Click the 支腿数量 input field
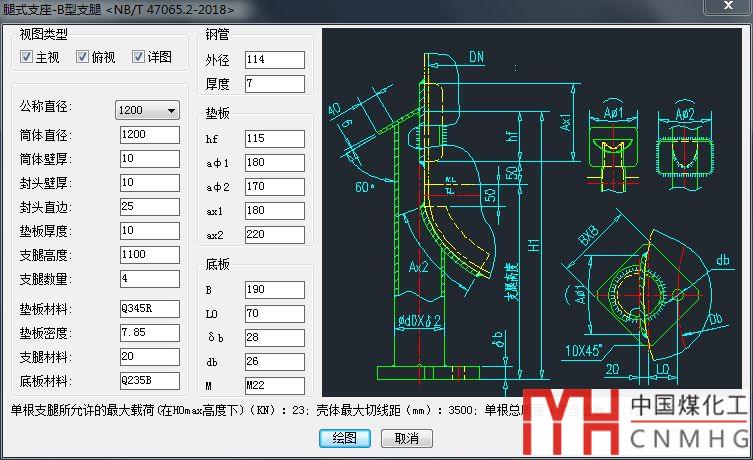This screenshot has height=460, width=753. 150,279
